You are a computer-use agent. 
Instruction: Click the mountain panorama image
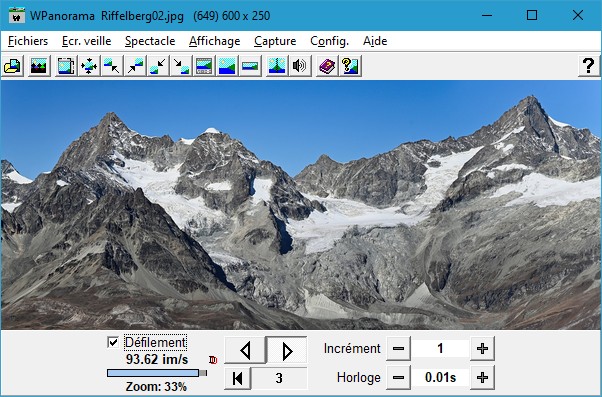301,205
